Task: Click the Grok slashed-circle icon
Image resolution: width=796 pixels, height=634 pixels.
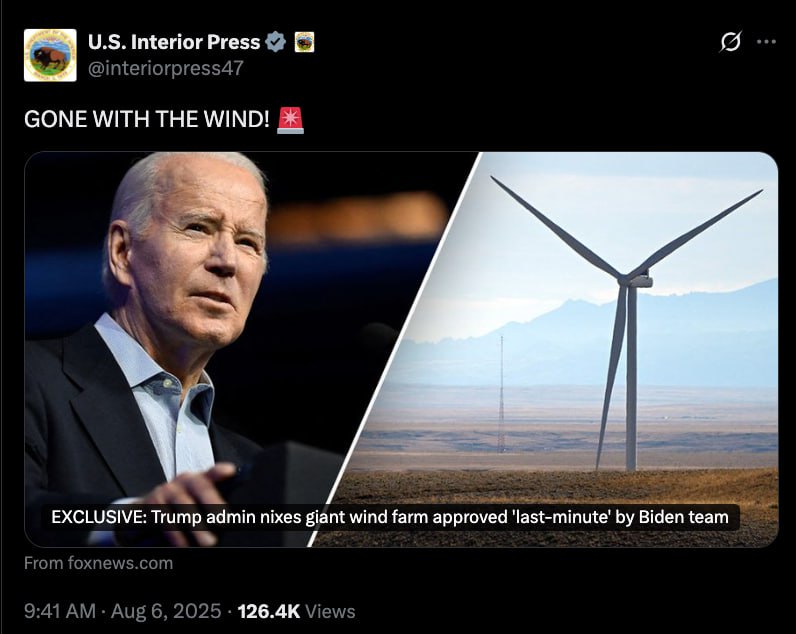Action: click(x=731, y=42)
